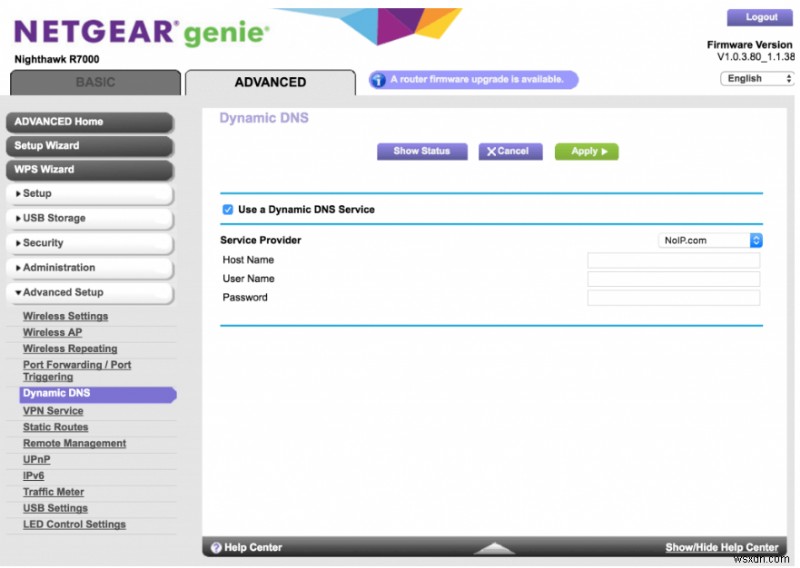Open the firmware upgrade available notice
Image resolution: width=800 pixels, height=568 pixels.
(473, 80)
